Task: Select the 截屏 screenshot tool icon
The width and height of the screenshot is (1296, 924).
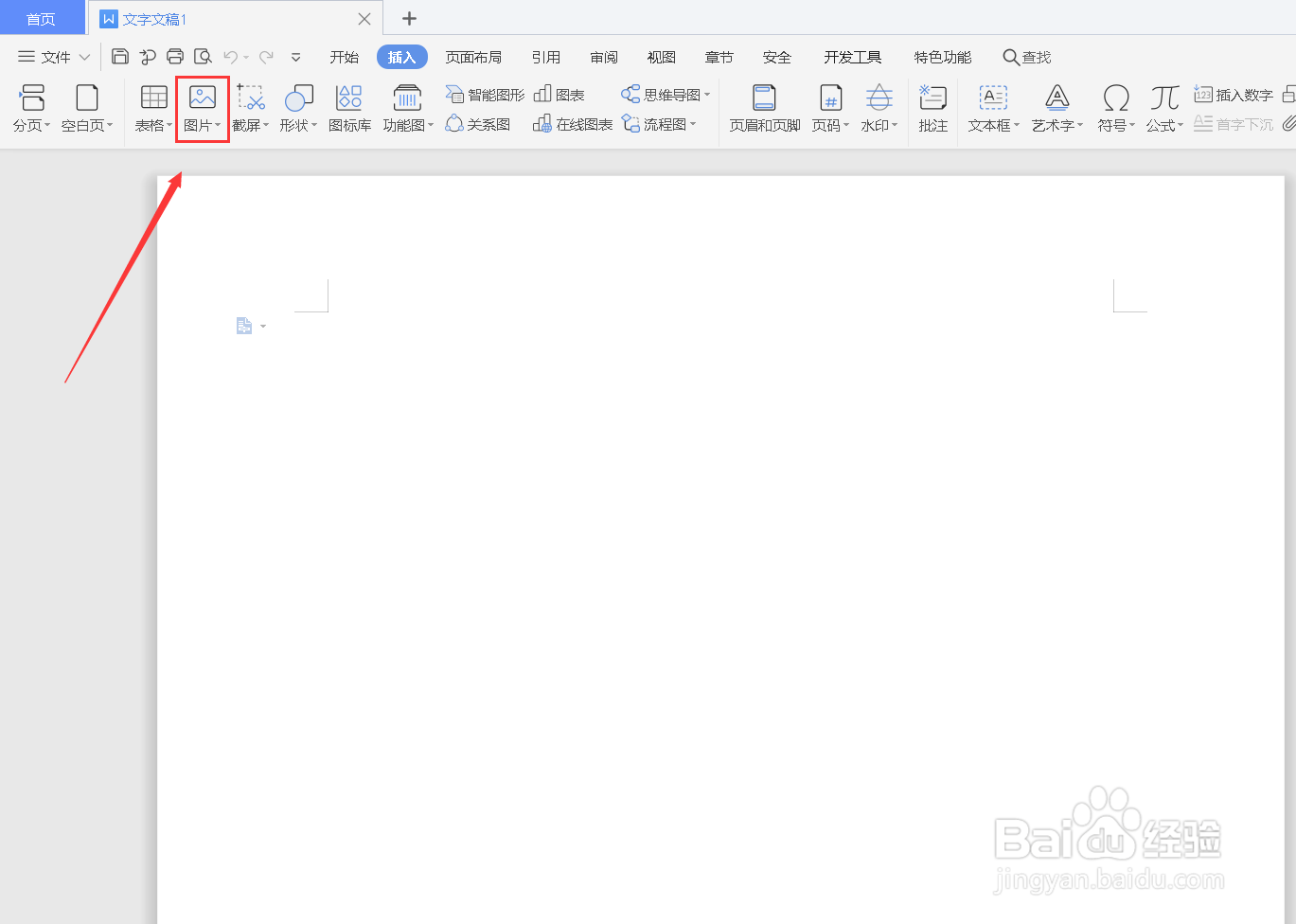Action: point(251,98)
